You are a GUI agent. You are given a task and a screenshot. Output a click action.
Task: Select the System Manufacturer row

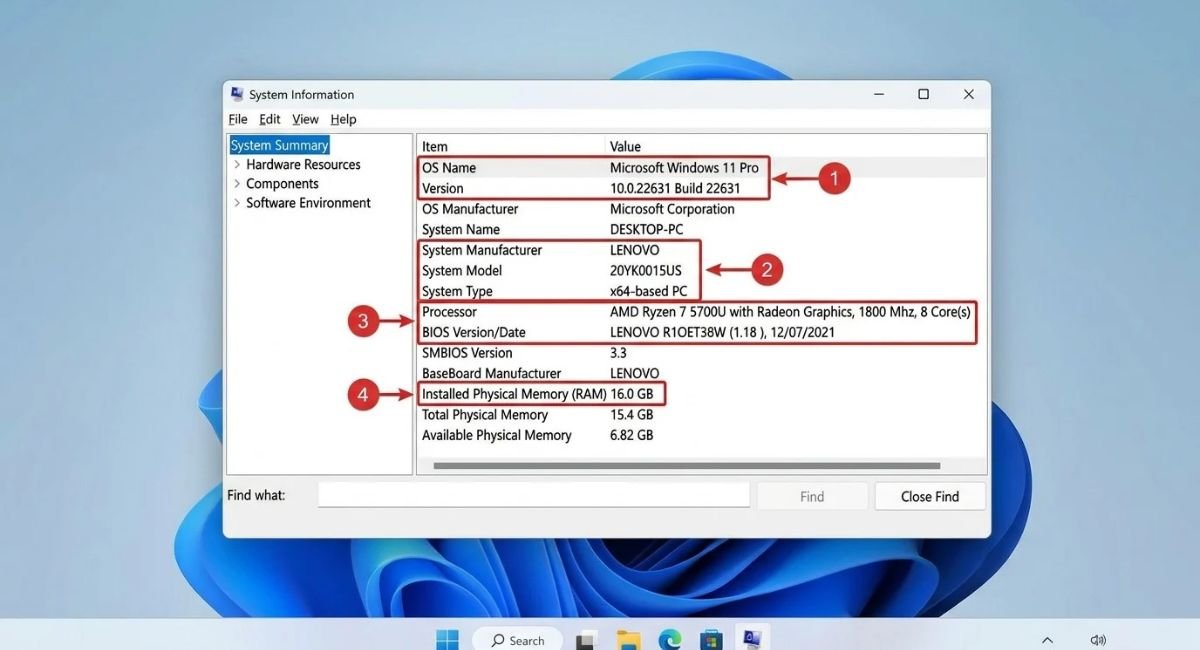(702, 250)
